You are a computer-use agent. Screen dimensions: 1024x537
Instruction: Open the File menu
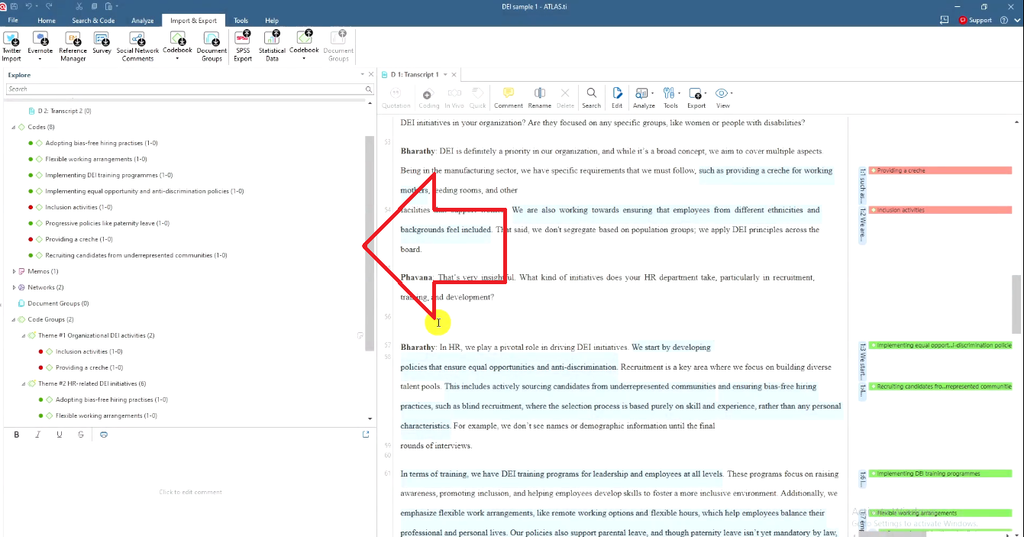tap(13, 20)
